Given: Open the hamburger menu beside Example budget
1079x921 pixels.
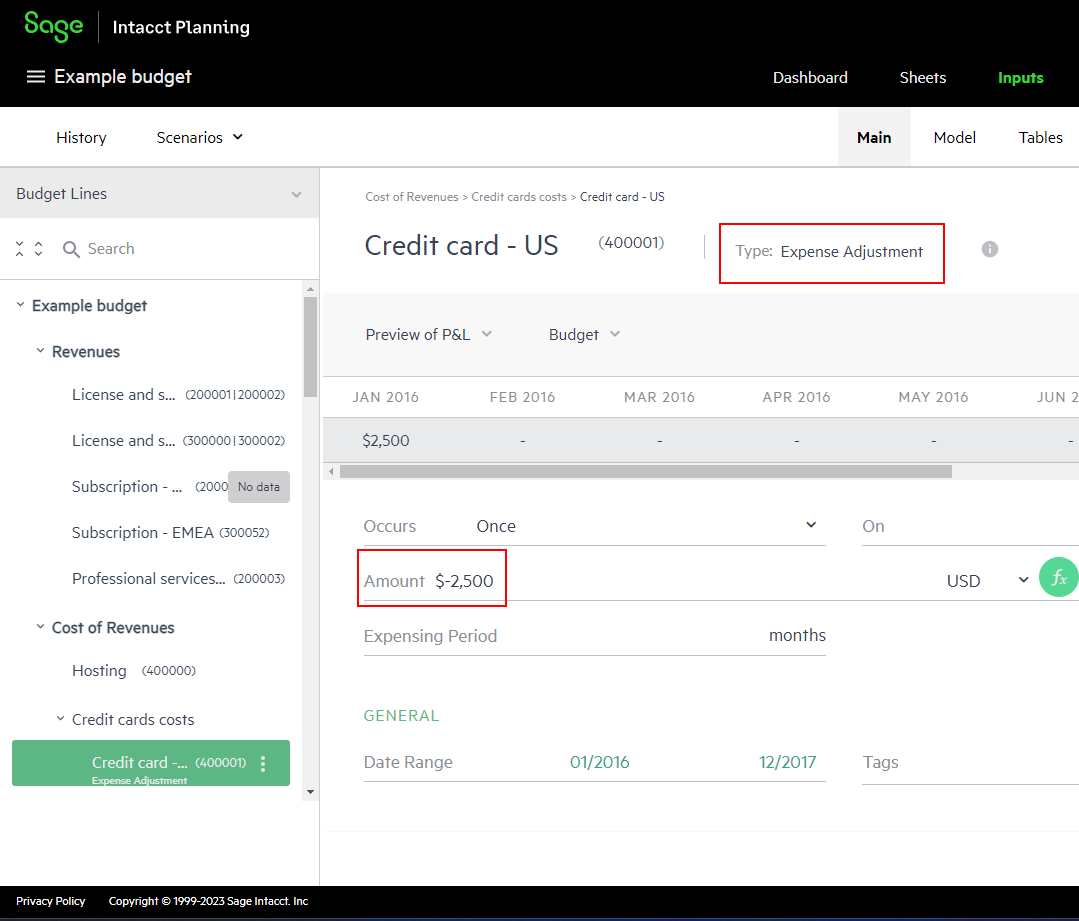Looking at the screenshot, I should [36, 76].
